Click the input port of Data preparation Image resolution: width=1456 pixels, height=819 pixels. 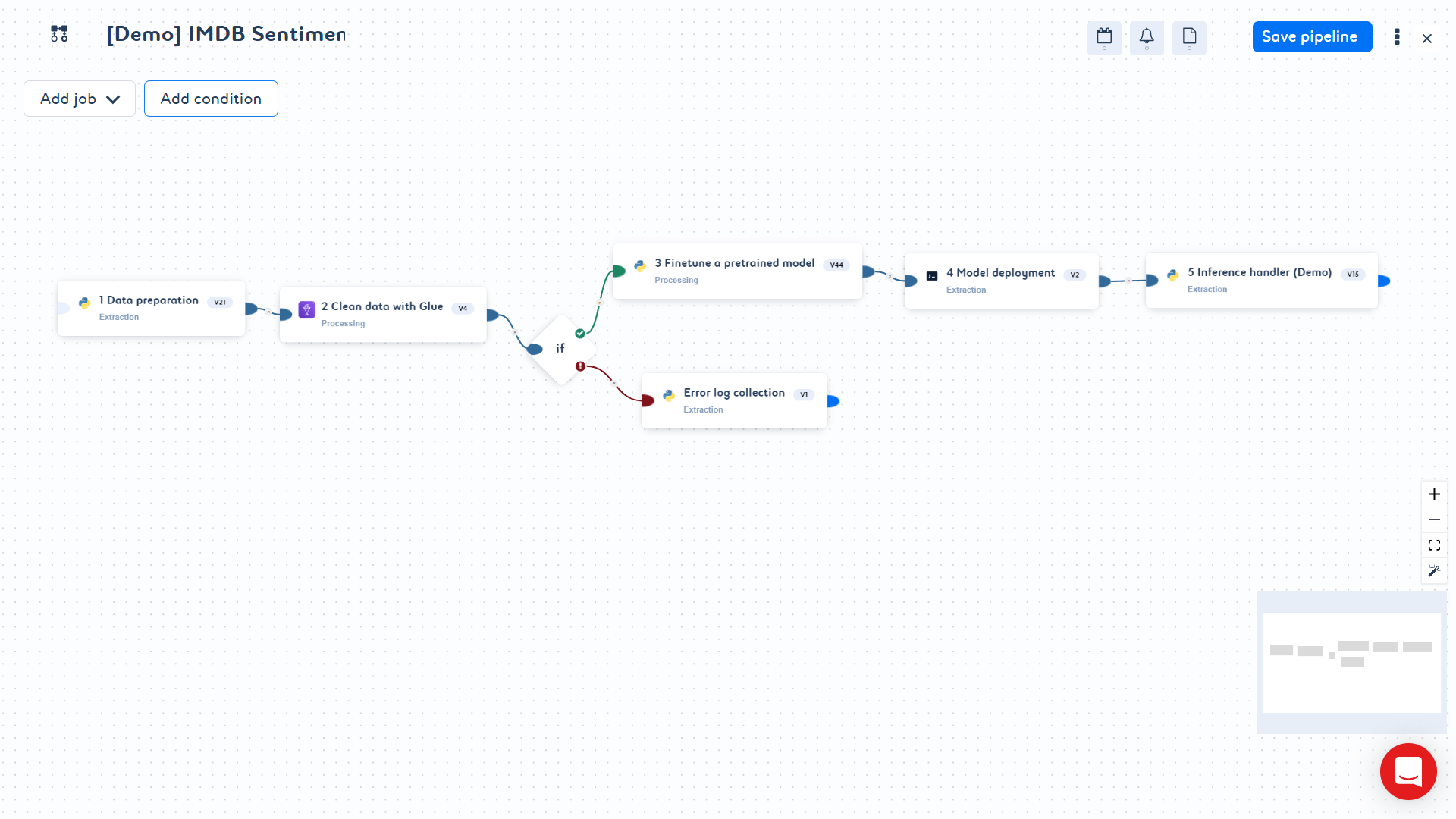click(64, 308)
